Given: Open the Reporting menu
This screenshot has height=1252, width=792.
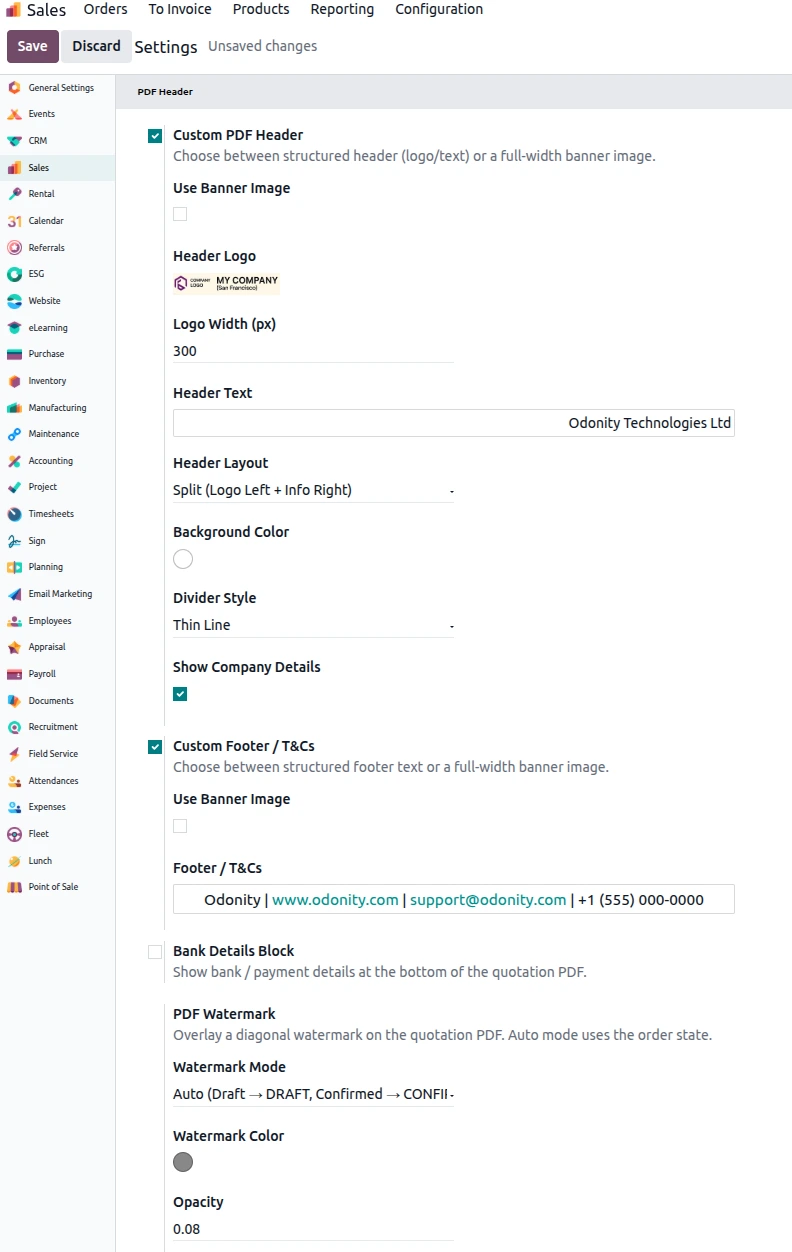Looking at the screenshot, I should (x=342, y=9).
